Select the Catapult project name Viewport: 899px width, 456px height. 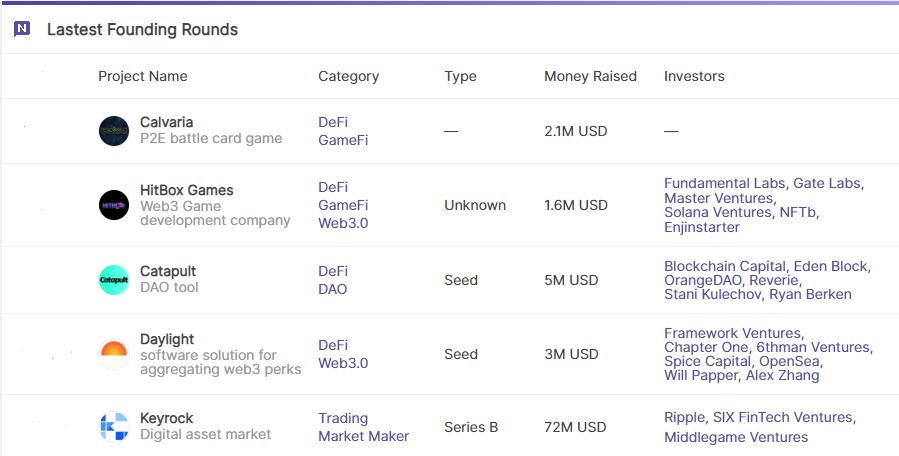coord(168,271)
